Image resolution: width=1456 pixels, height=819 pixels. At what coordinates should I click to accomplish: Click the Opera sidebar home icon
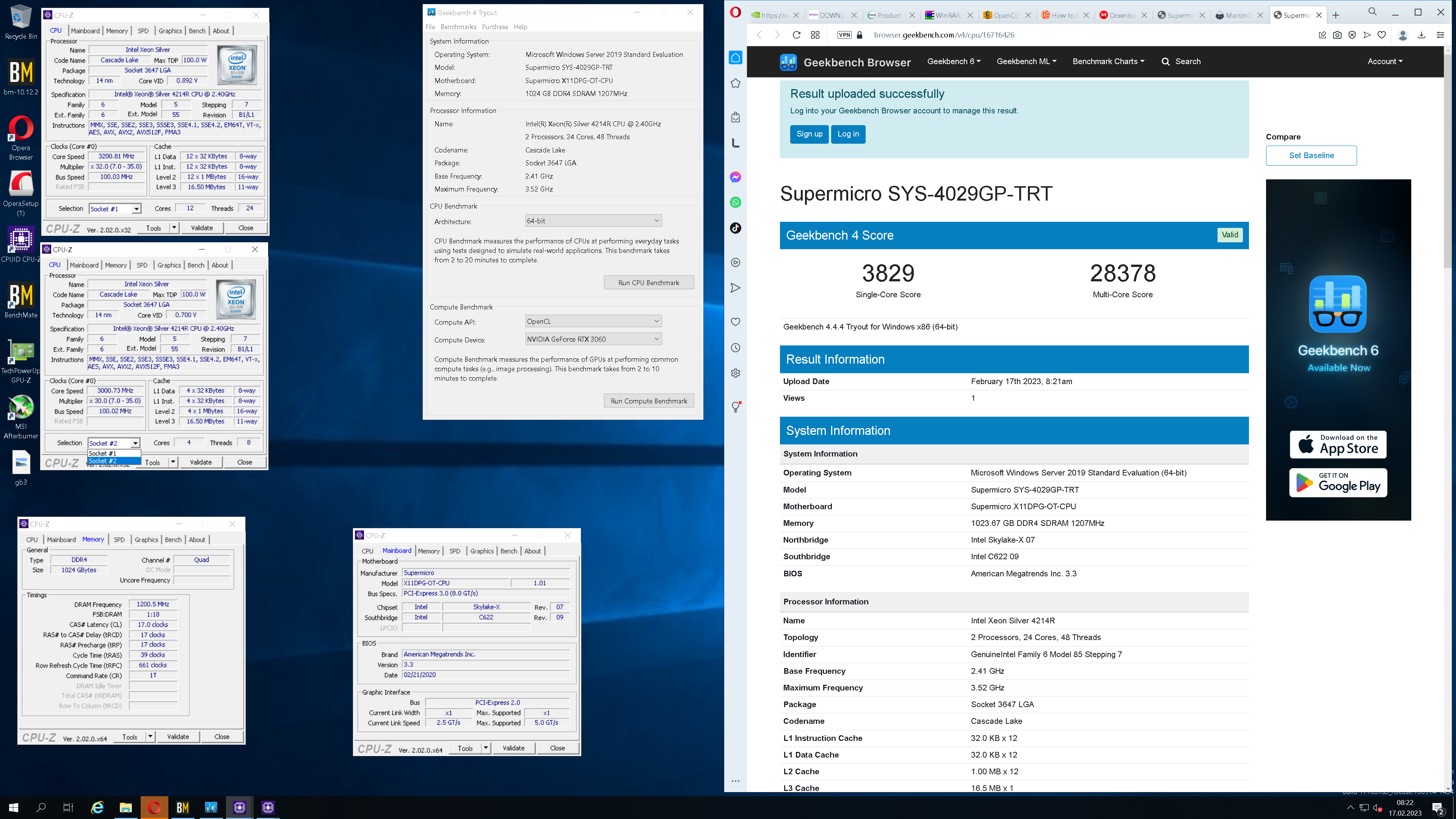735,58
